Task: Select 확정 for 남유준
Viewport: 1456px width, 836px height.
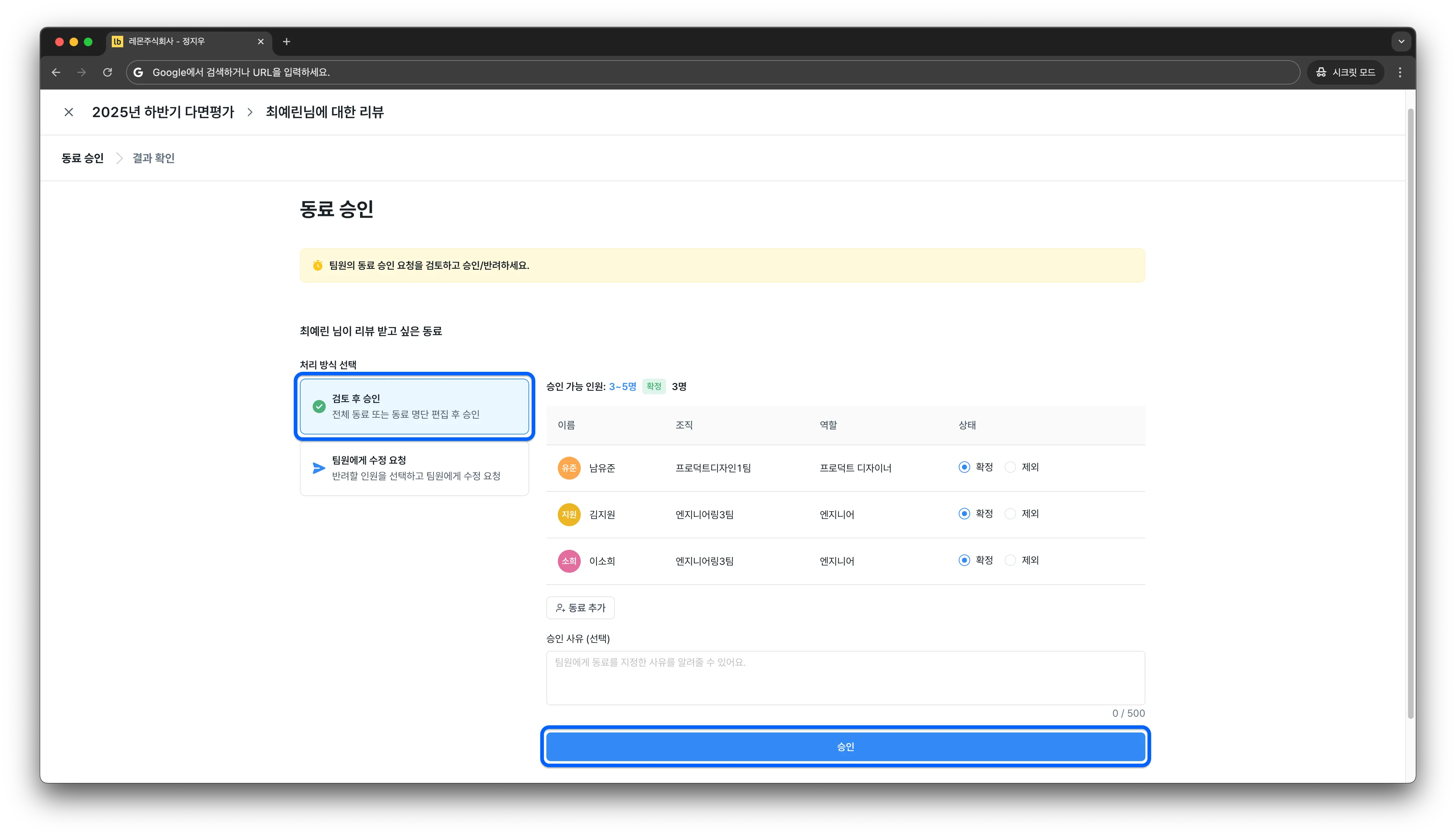Action: pyautogui.click(x=964, y=467)
